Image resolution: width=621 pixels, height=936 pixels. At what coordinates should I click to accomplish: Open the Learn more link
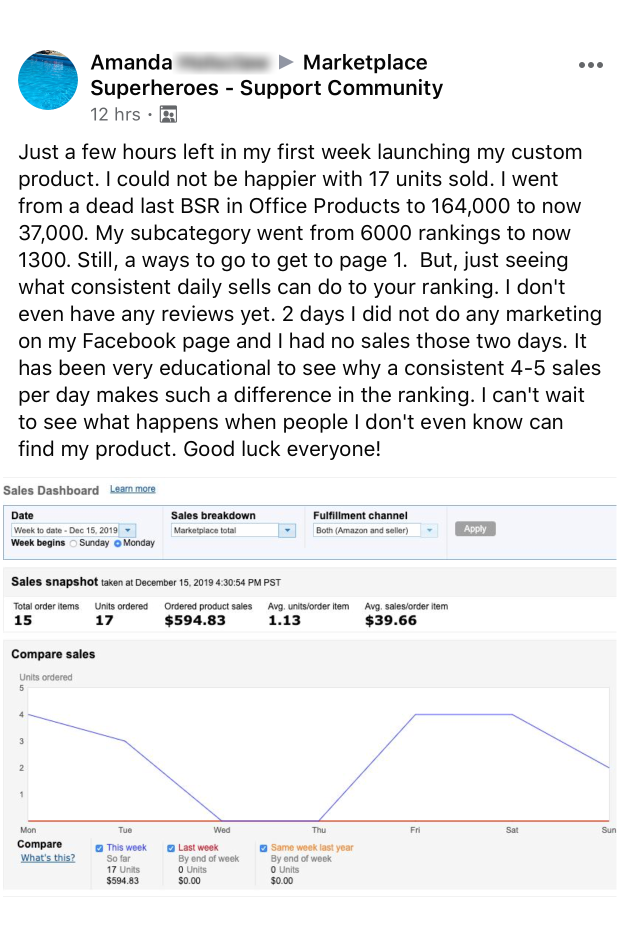point(133,489)
